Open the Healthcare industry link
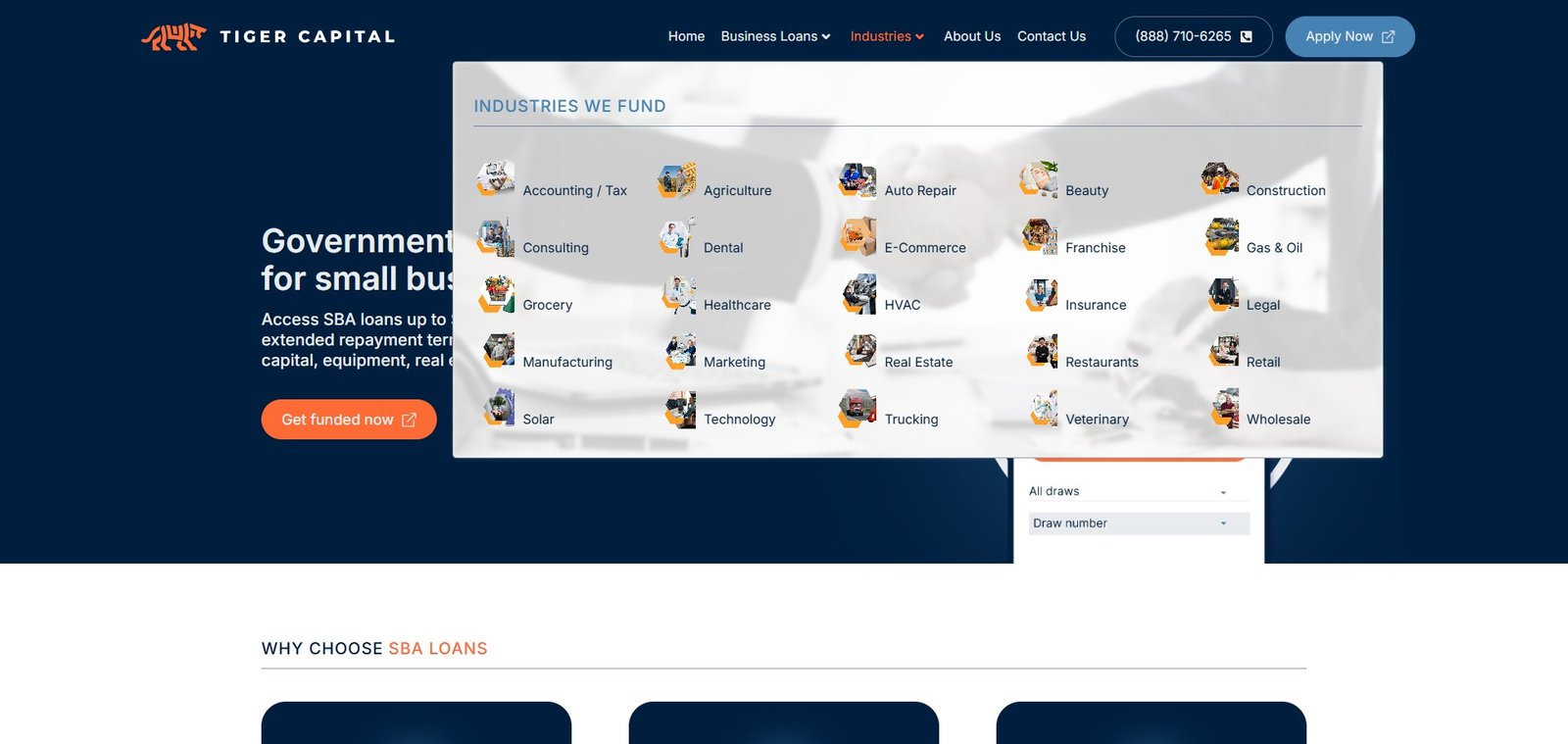 (x=736, y=305)
